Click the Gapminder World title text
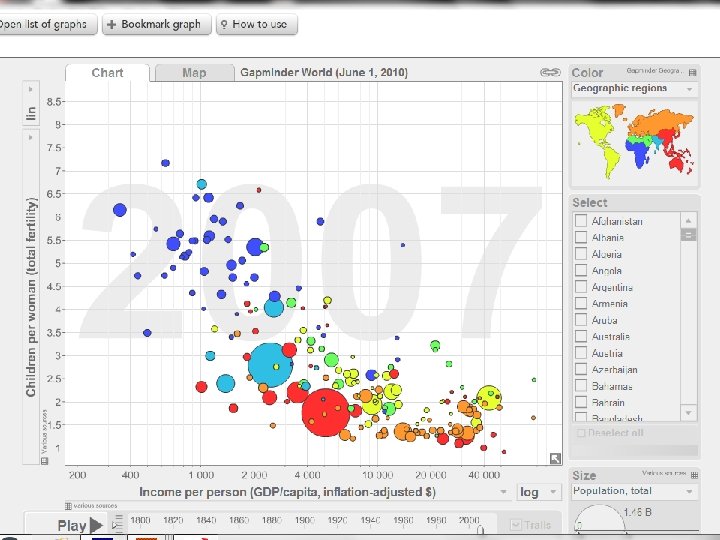The width and height of the screenshot is (720, 540). (324, 73)
